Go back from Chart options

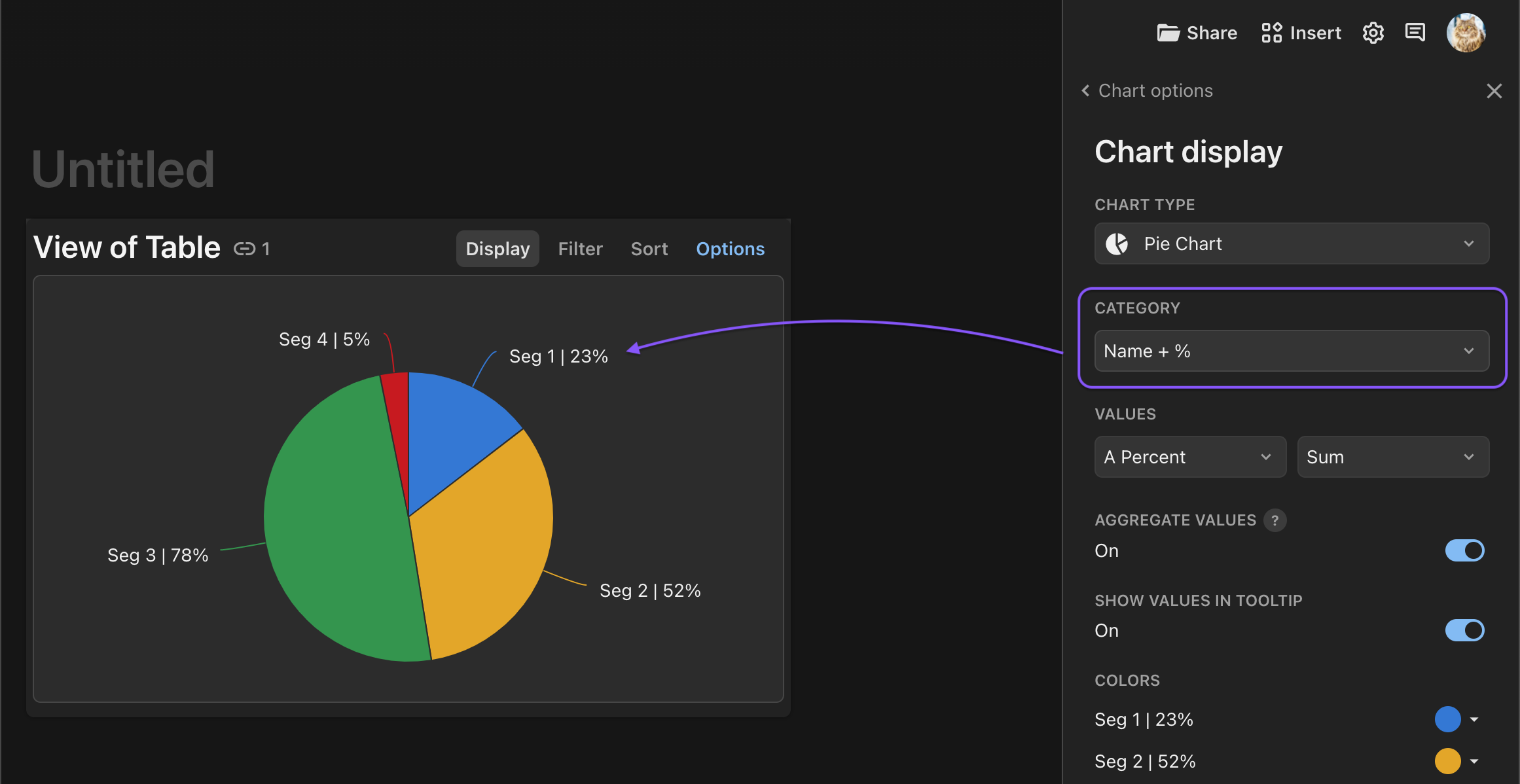1085,90
